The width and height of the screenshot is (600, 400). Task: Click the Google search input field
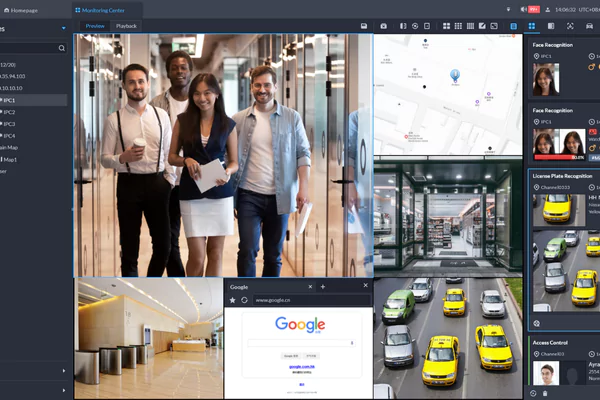pyautogui.click(x=300, y=343)
